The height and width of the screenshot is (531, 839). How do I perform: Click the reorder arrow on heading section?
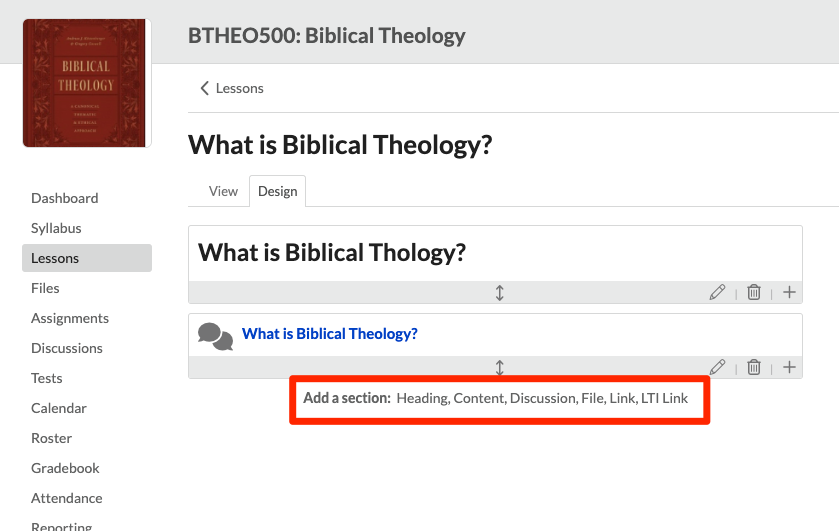[x=499, y=293]
